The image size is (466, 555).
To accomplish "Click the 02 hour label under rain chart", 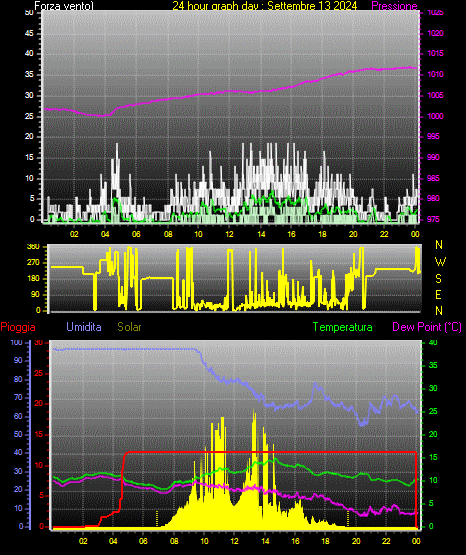I will pyautogui.click(x=83, y=541).
